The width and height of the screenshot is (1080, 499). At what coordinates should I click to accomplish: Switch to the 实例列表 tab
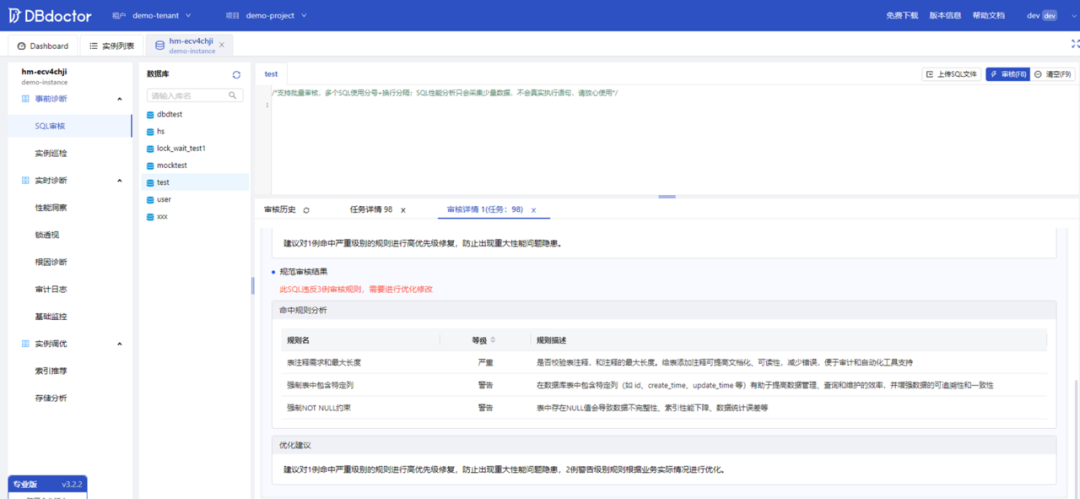112,45
